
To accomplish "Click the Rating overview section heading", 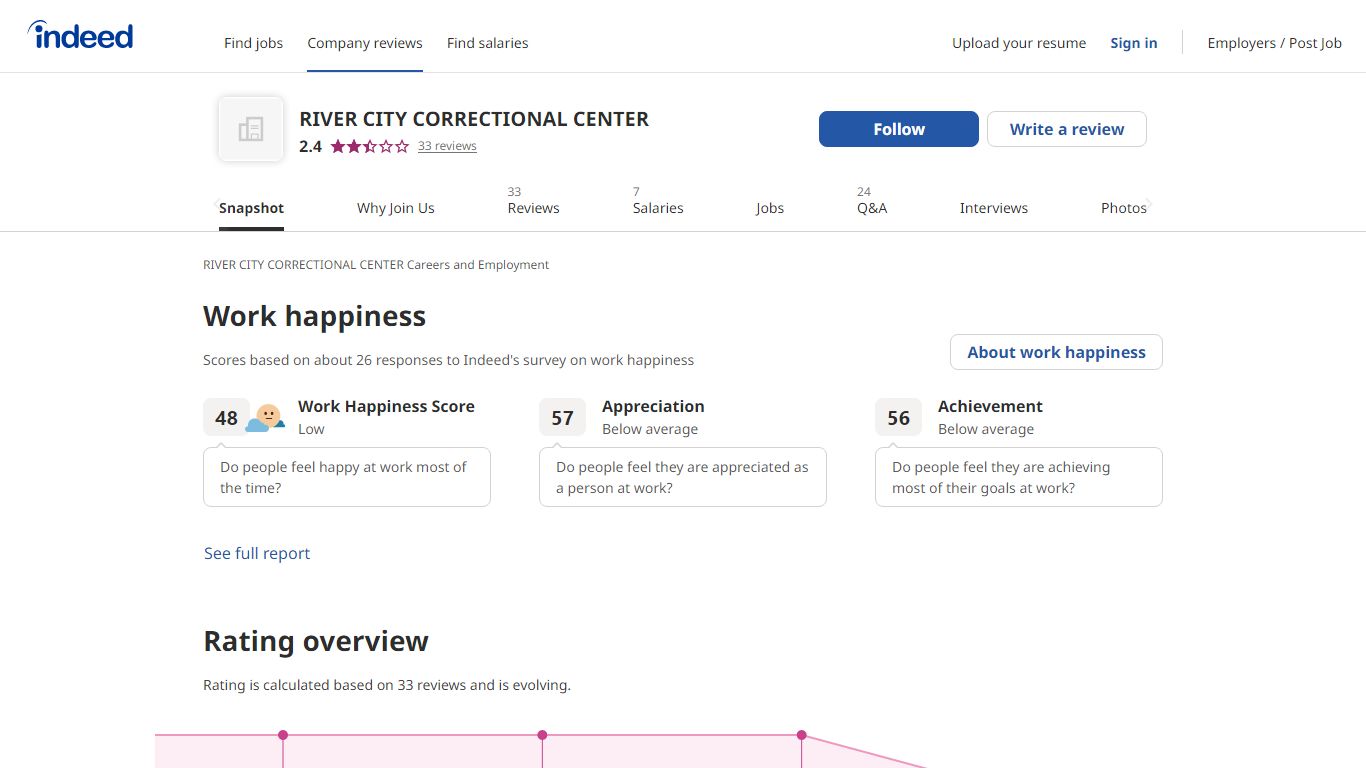I will coord(316,641).
